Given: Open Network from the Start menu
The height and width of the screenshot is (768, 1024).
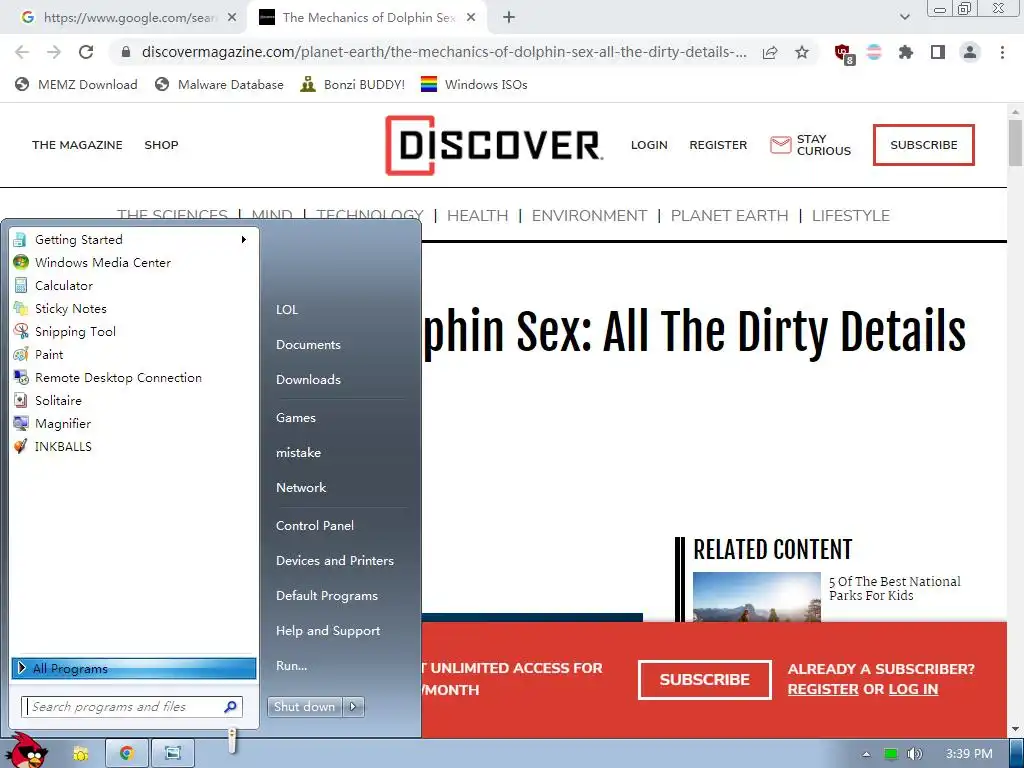Looking at the screenshot, I should pos(301,488).
